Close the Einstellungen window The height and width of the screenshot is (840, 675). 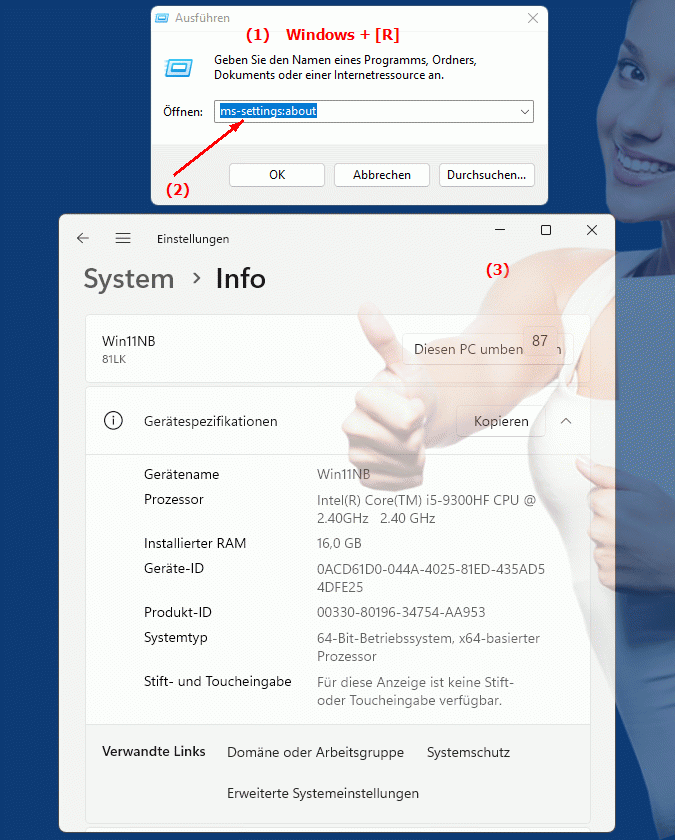(x=592, y=230)
